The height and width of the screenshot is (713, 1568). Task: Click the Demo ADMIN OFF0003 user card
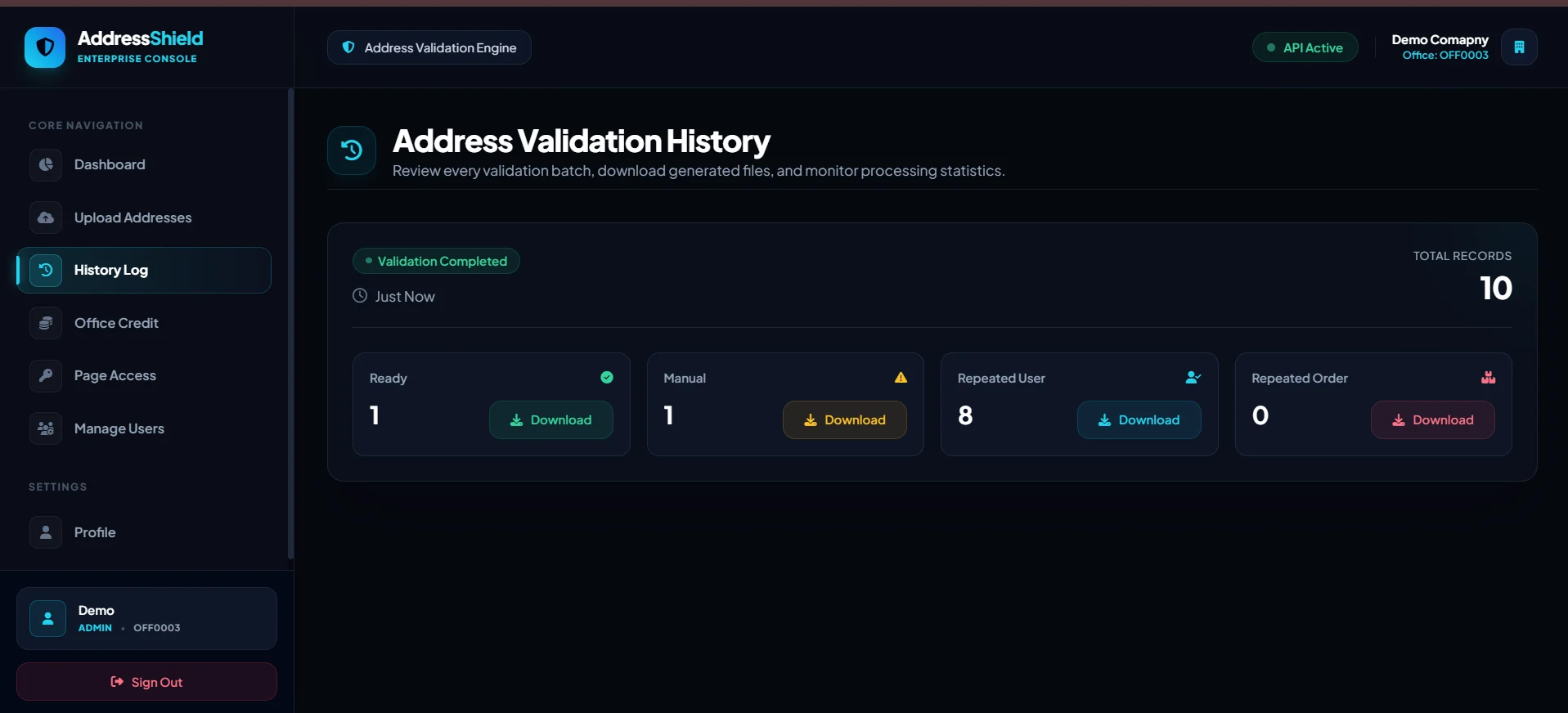(x=146, y=618)
